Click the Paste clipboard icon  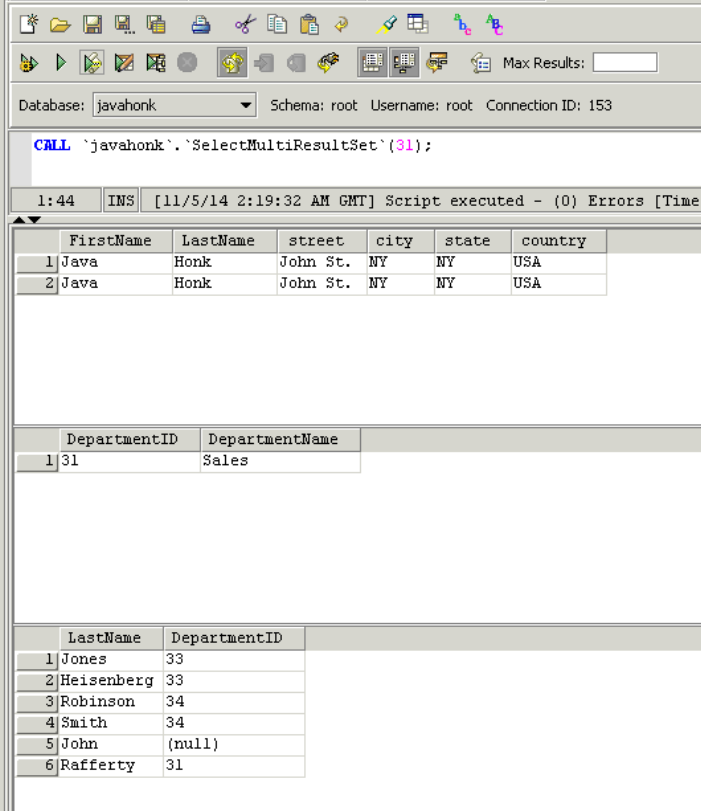309,24
